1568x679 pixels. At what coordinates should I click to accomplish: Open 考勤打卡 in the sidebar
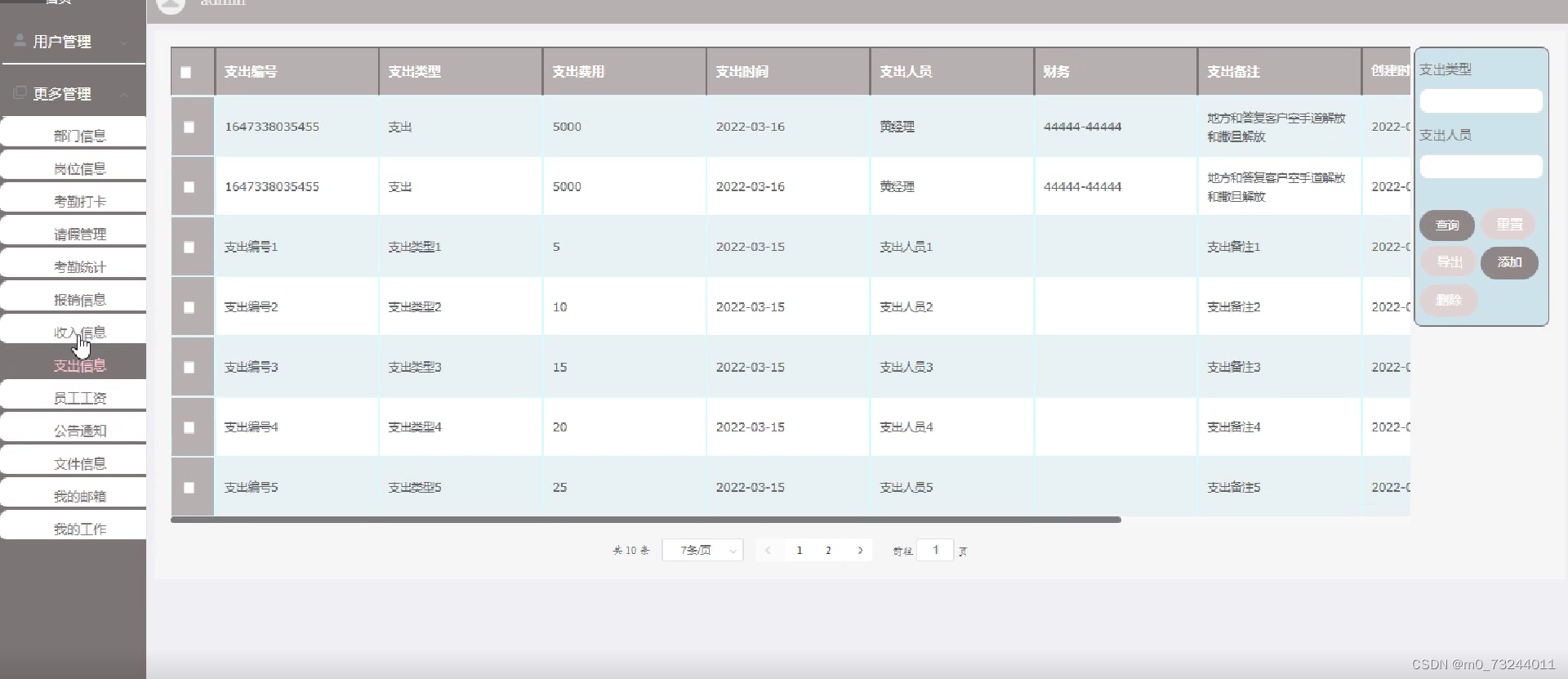point(73,199)
